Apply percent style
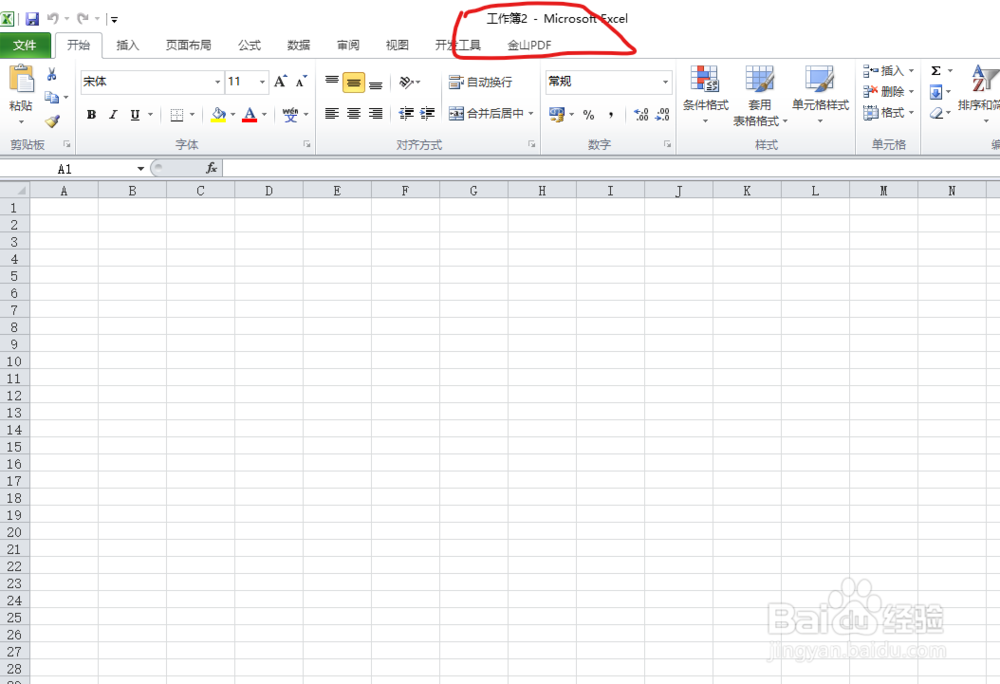This screenshot has height=684, width=1000. [x=589, y=115]
